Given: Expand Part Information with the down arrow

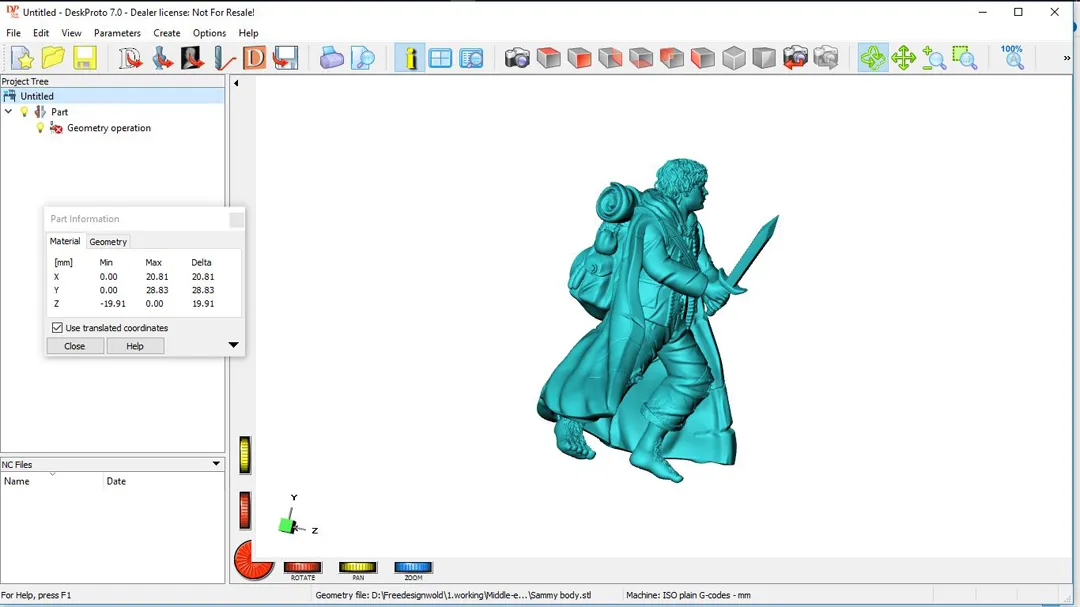Looking at the screenshot, I should coord(233,345).
